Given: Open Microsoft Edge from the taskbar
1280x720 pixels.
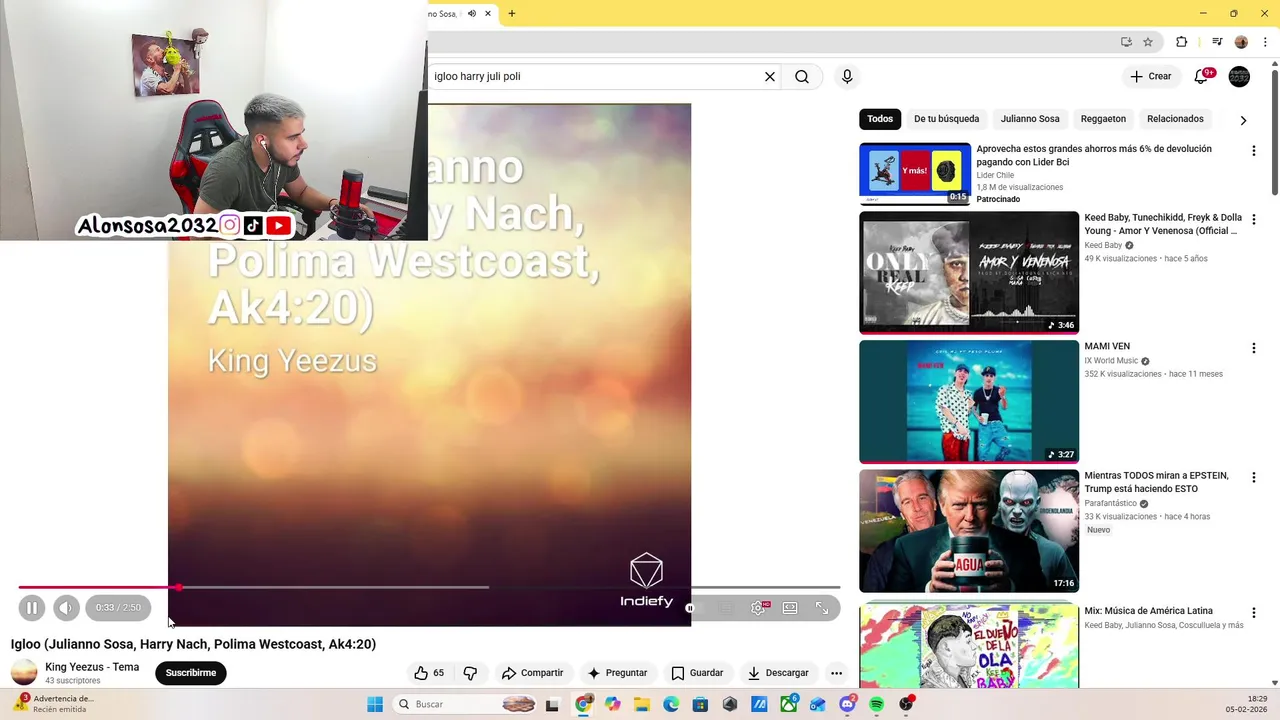Looking at the screenshot, I should 671,704.
